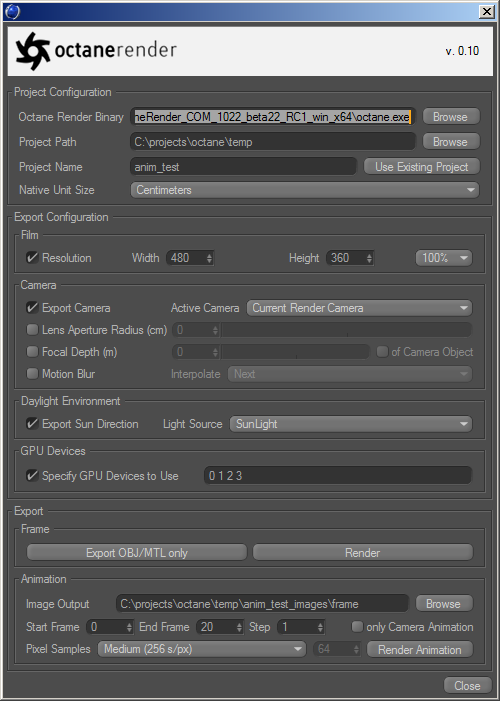Toggle the Export Sun Direction checkbox
This screenshot has height=701, width=500.
coord(32,423)
